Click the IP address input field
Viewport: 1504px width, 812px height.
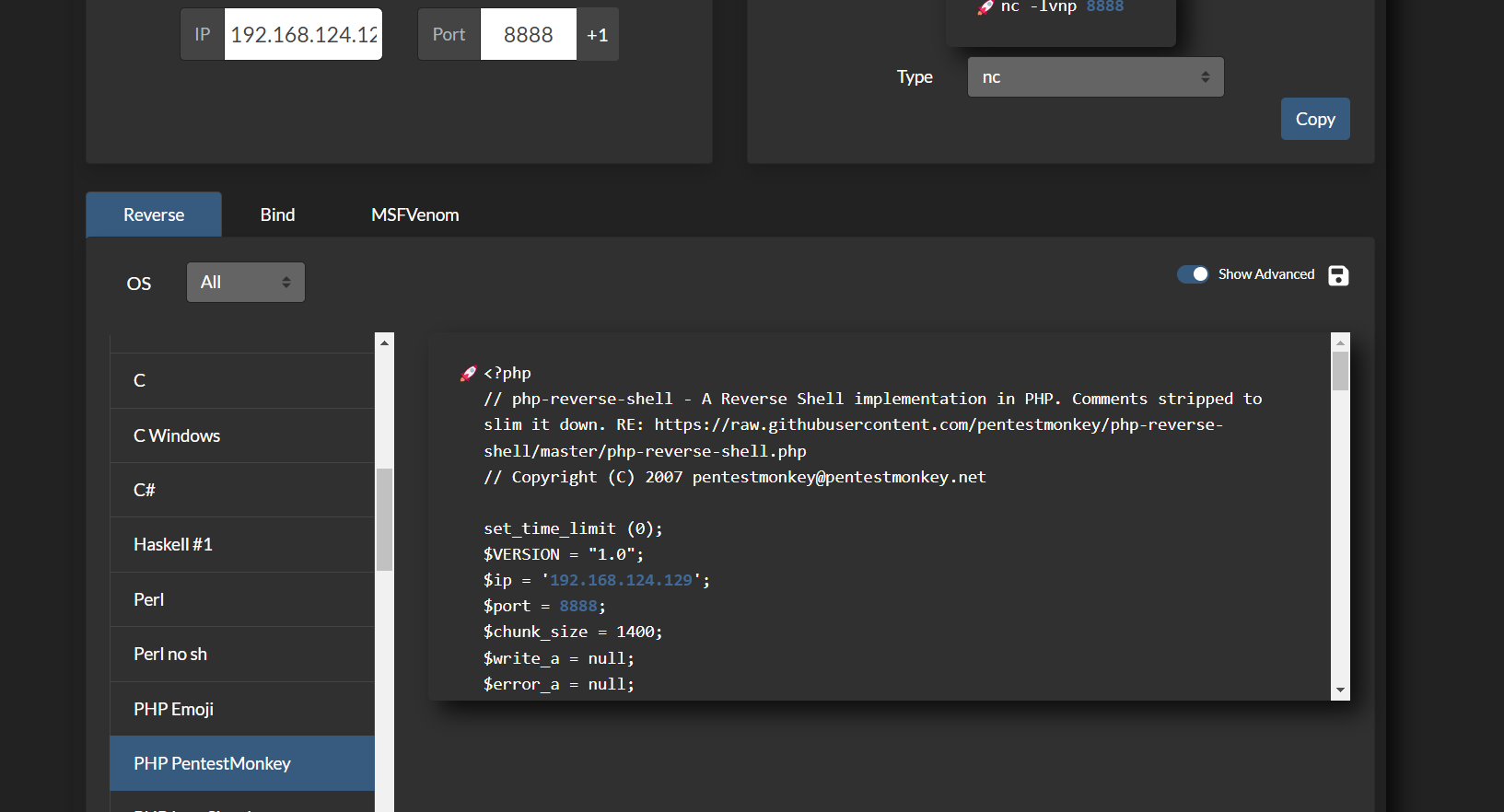coord(303,35)
